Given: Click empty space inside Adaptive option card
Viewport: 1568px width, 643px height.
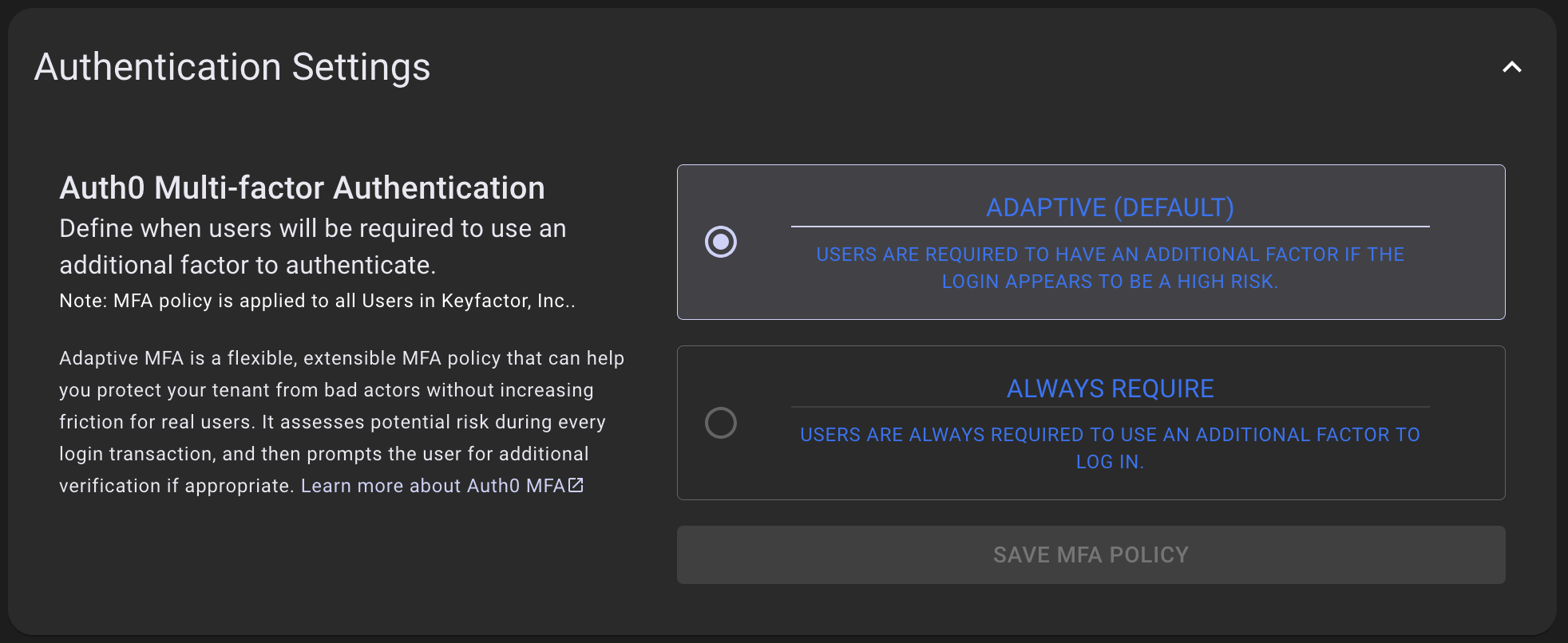Looking at the screenshot, I should click(x=1461, y=295).
